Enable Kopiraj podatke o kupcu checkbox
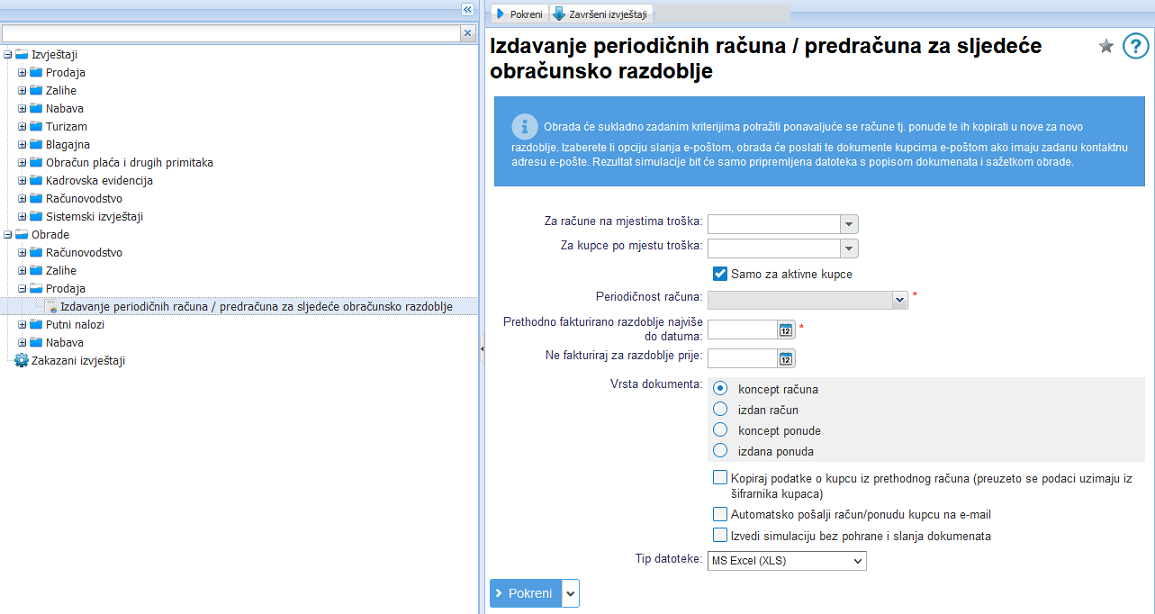The width and height of the screenshot is (1155, 614). pos(720,478)
